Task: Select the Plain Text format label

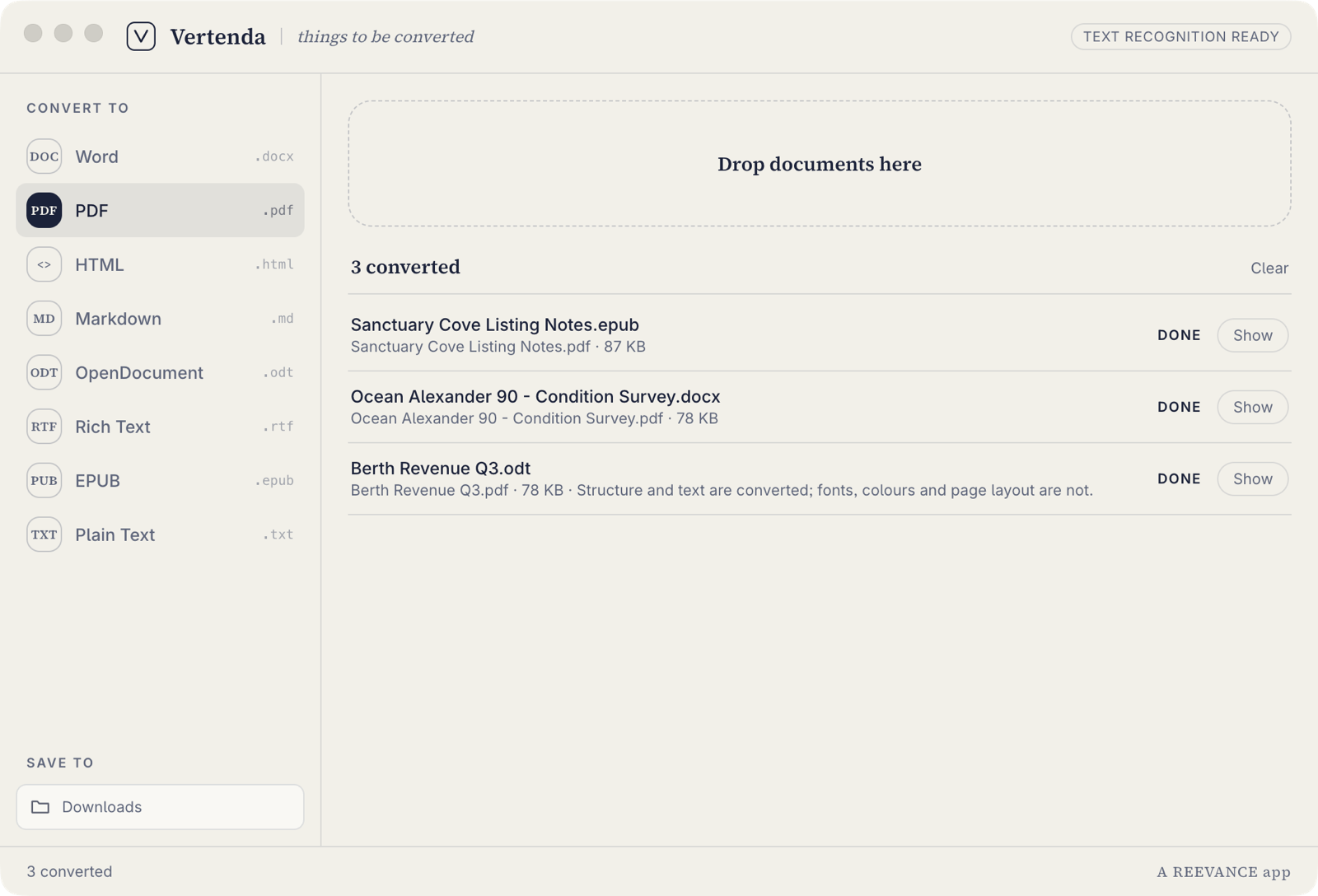Action: (x=115, y=534)
